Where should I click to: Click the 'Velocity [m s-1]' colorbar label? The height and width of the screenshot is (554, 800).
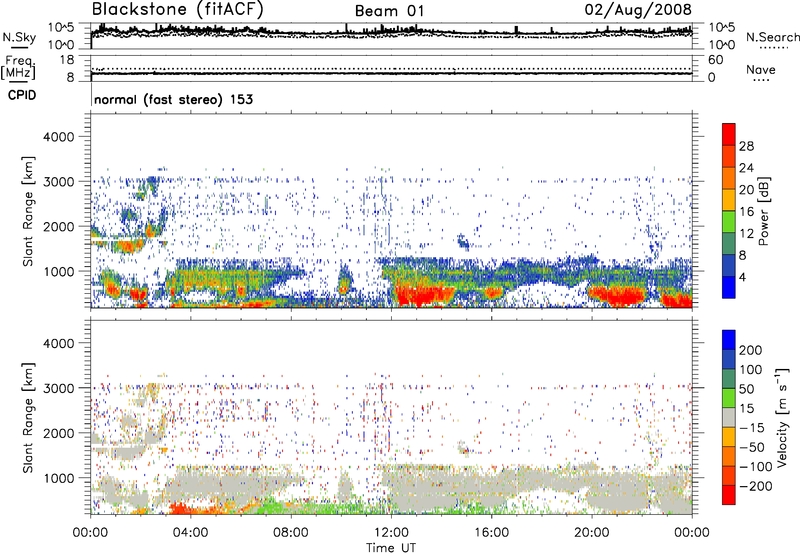click(782, 417)
